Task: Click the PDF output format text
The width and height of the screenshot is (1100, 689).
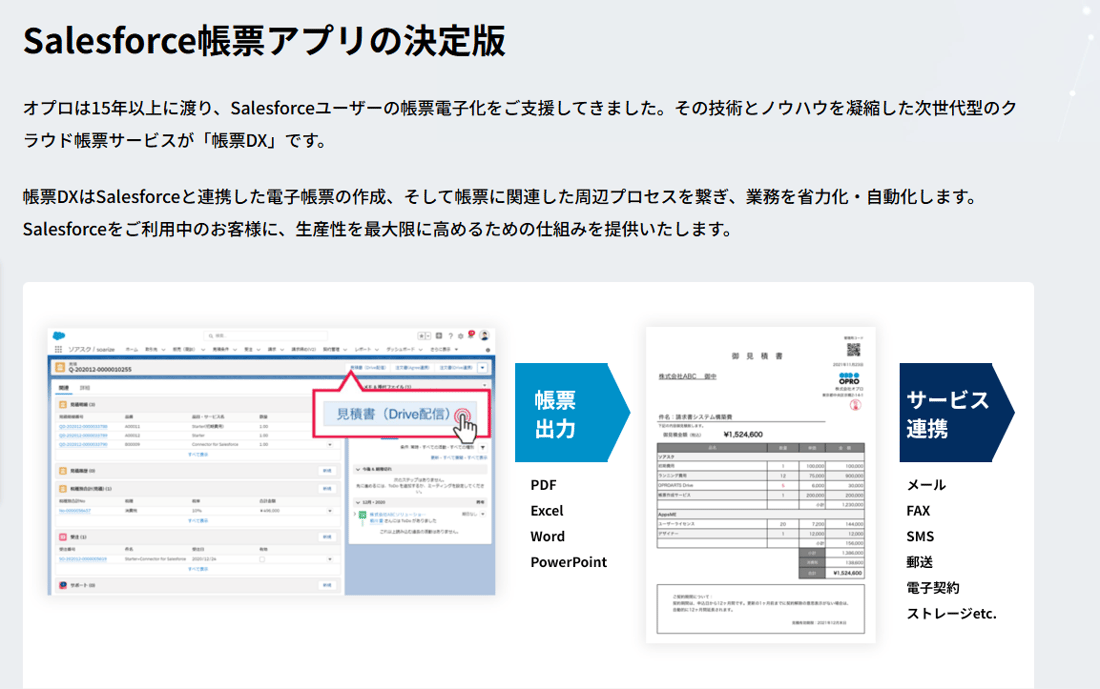Action: click(544, 485)
